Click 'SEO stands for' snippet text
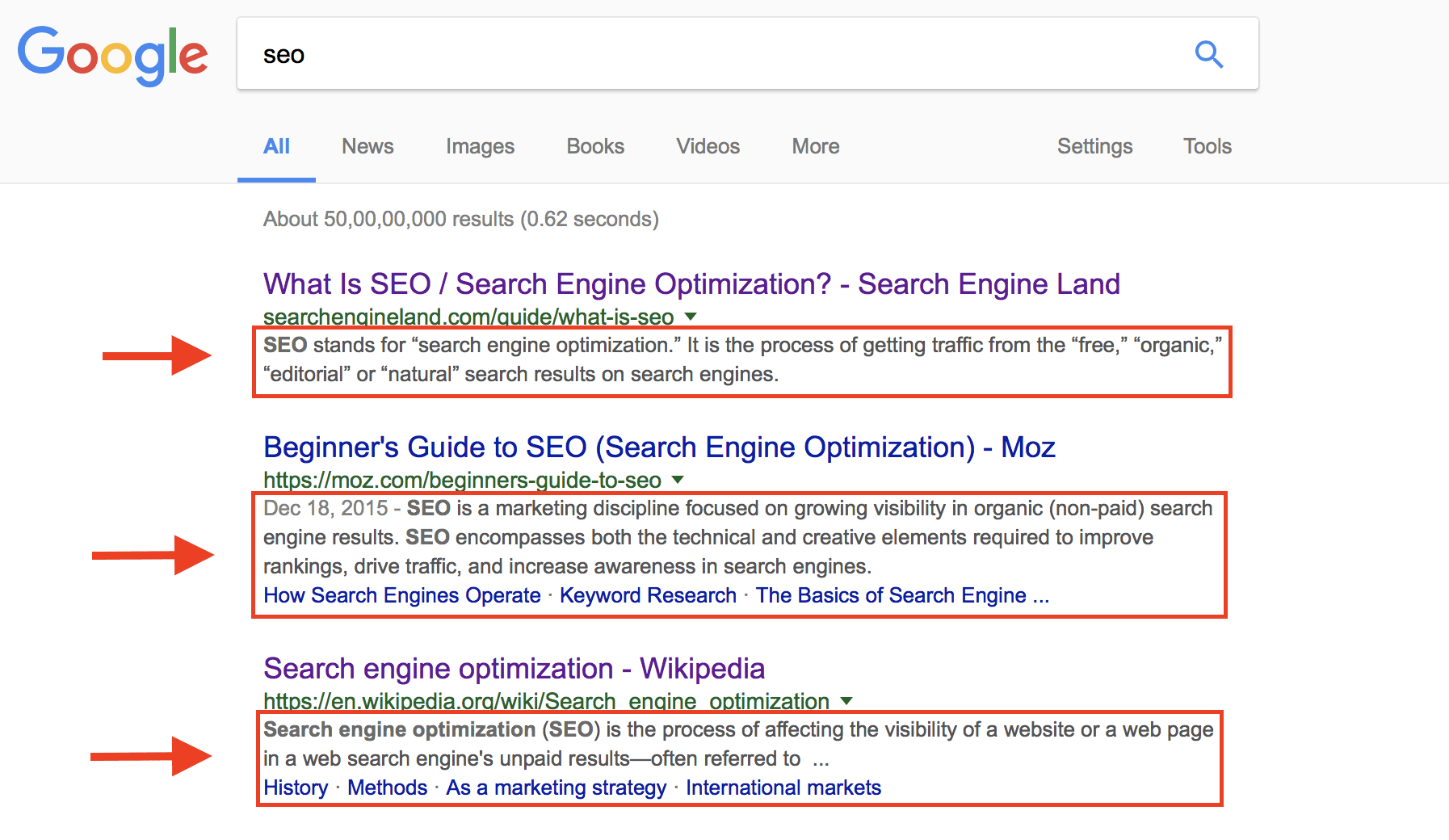This screenshot has height=840, width=1449. coord(742,359)
